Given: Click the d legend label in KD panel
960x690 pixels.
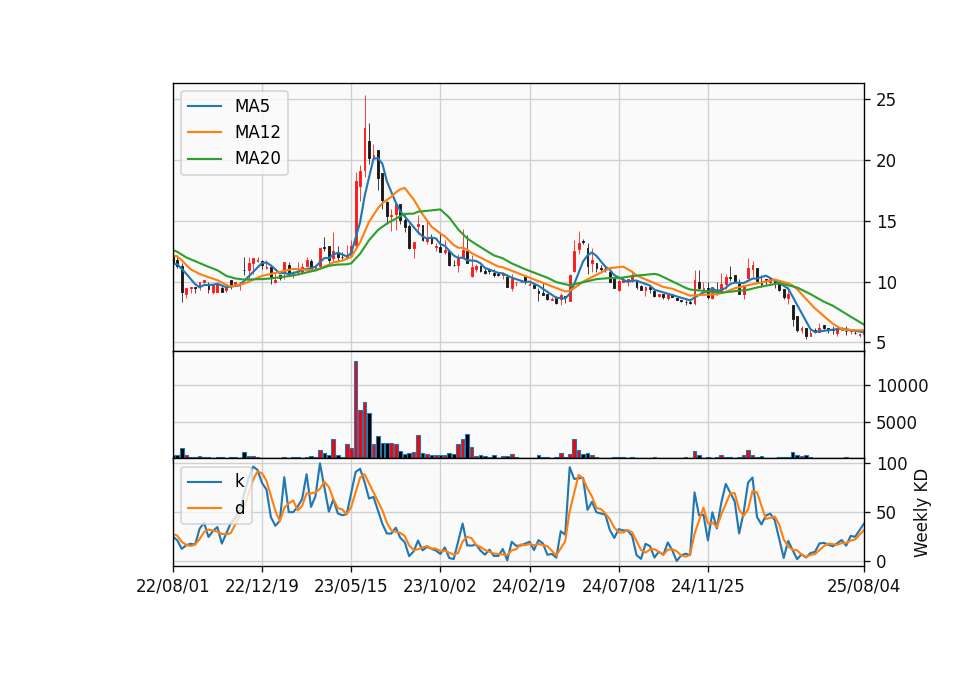Looking at the screenshot, I should (x=239, y=508).
